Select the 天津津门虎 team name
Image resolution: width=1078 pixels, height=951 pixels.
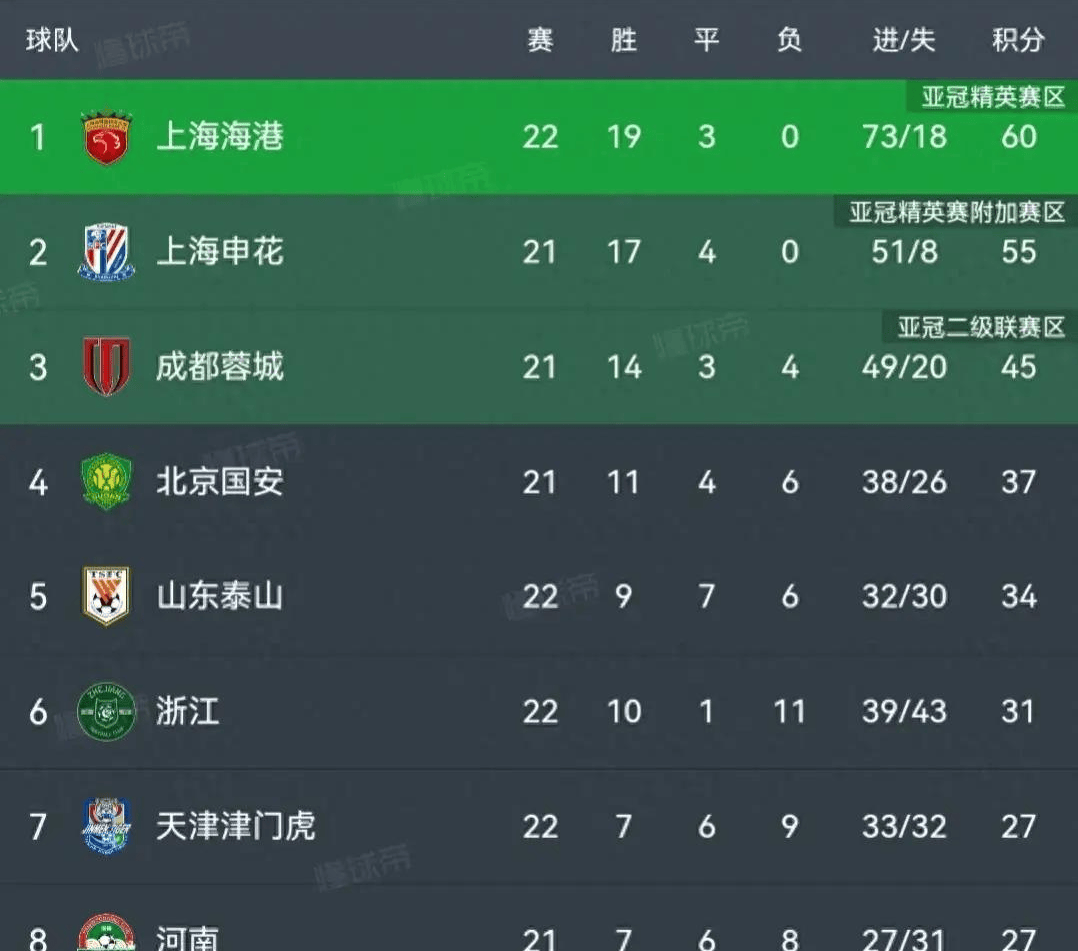pos(236,827)
